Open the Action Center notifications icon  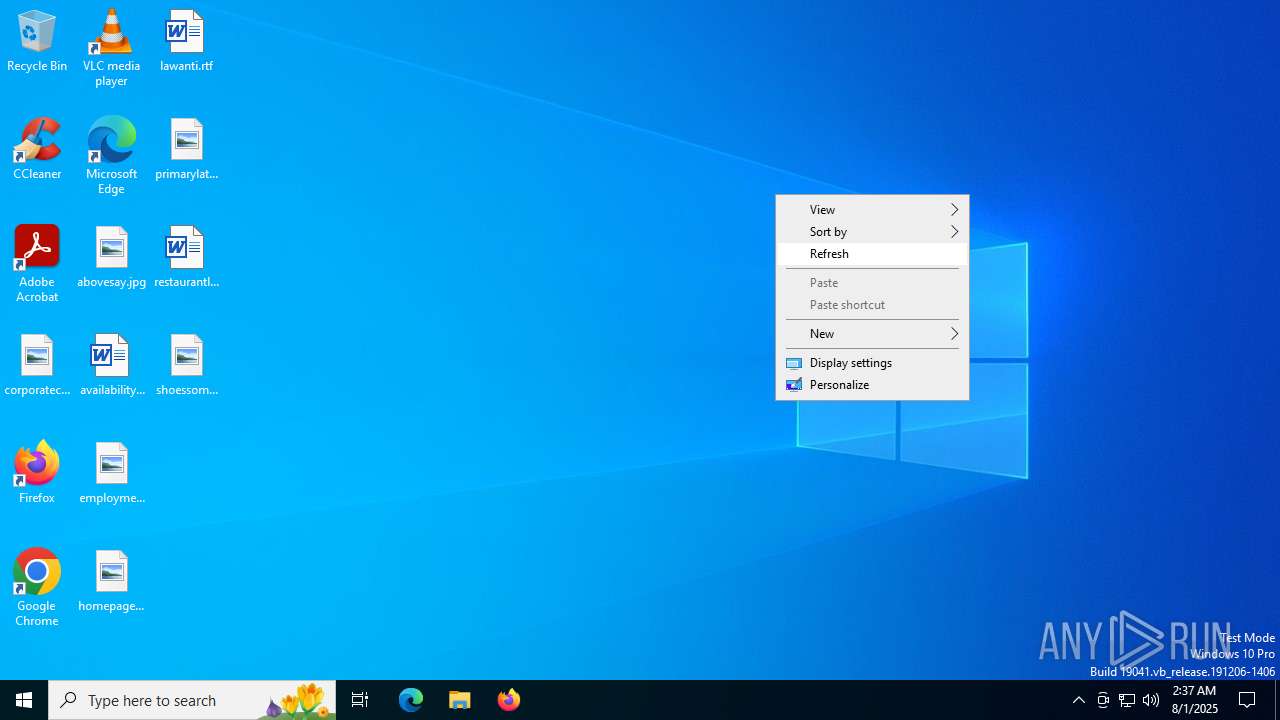tap(1248, 700)
